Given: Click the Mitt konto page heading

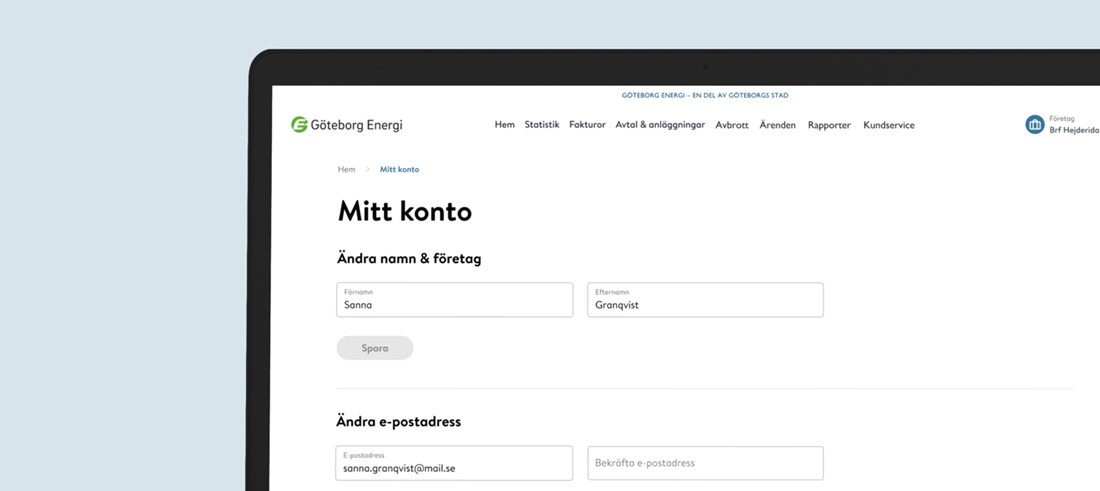Looking at the screenshot, I should [x=405, y=211].
